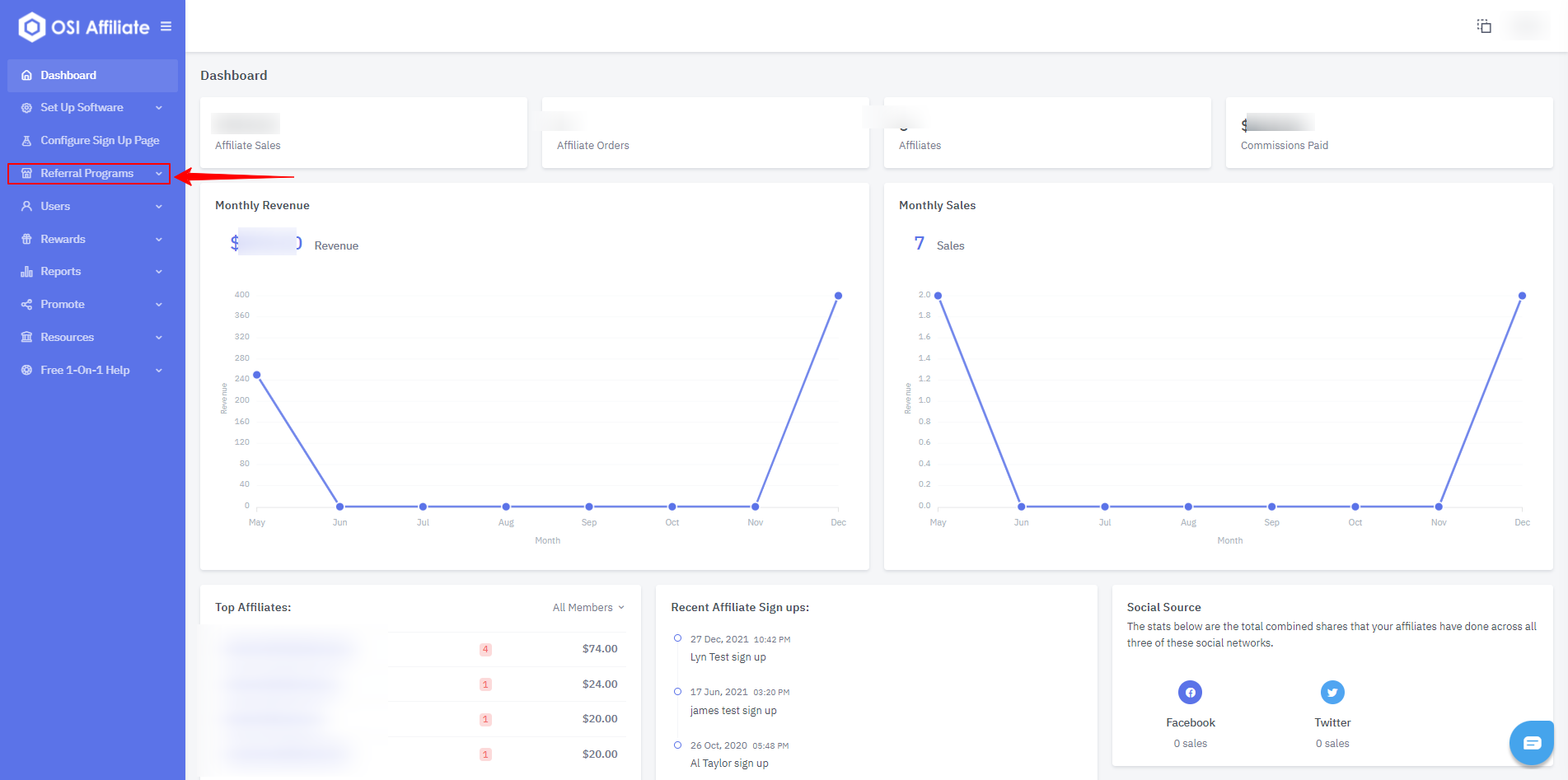
Task: Click the Facebook social source icon
Action: (1190, 693)
